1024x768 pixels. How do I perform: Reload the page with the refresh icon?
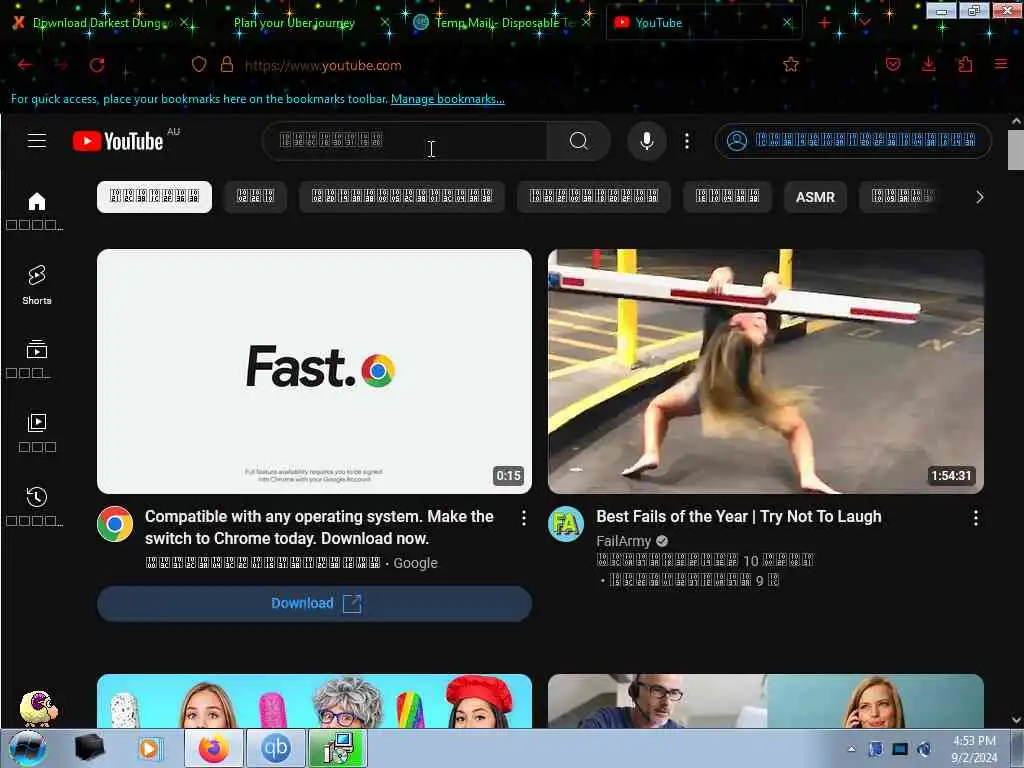(x=97, y=65)
